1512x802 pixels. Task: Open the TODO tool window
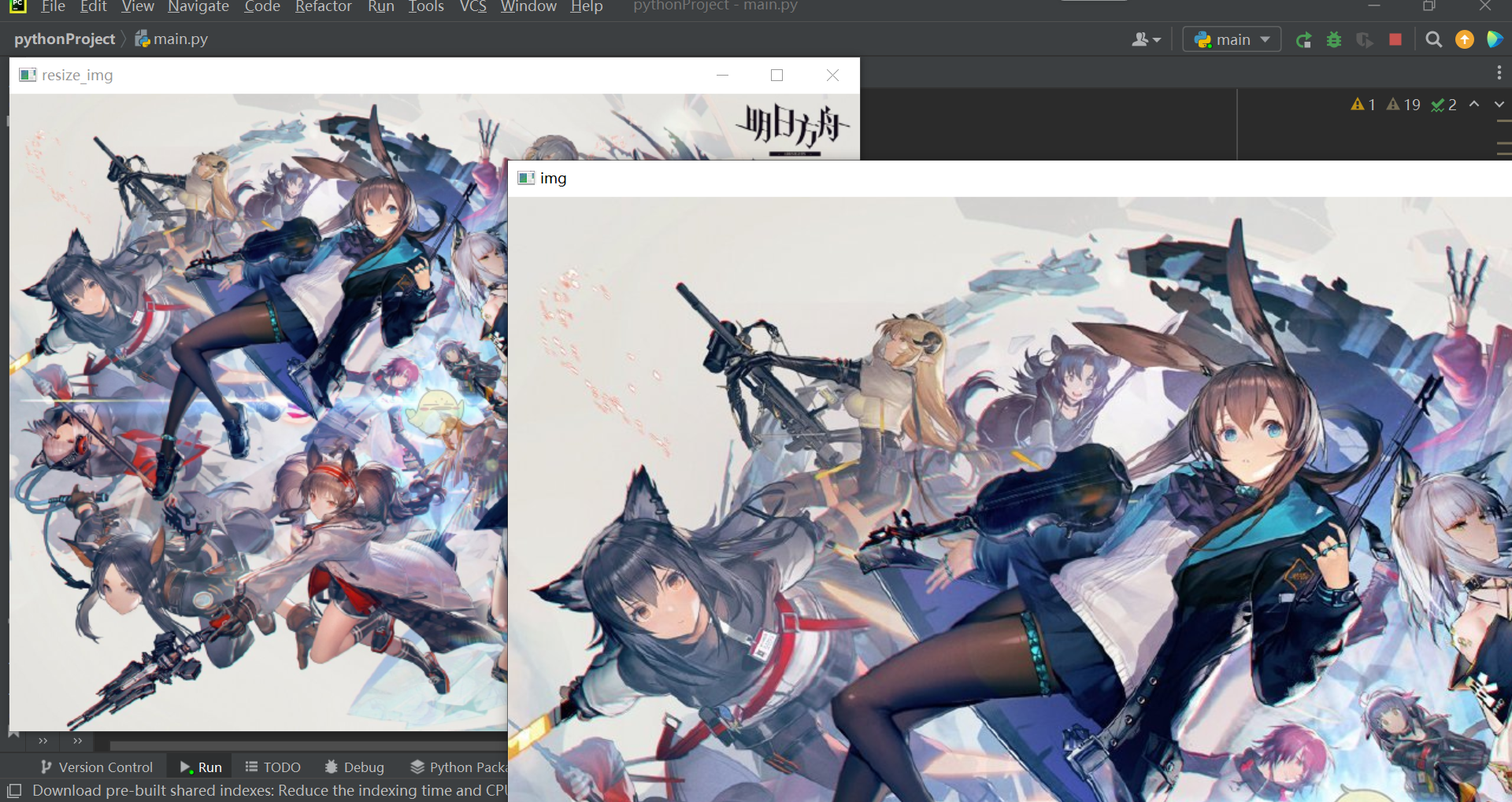272,767
